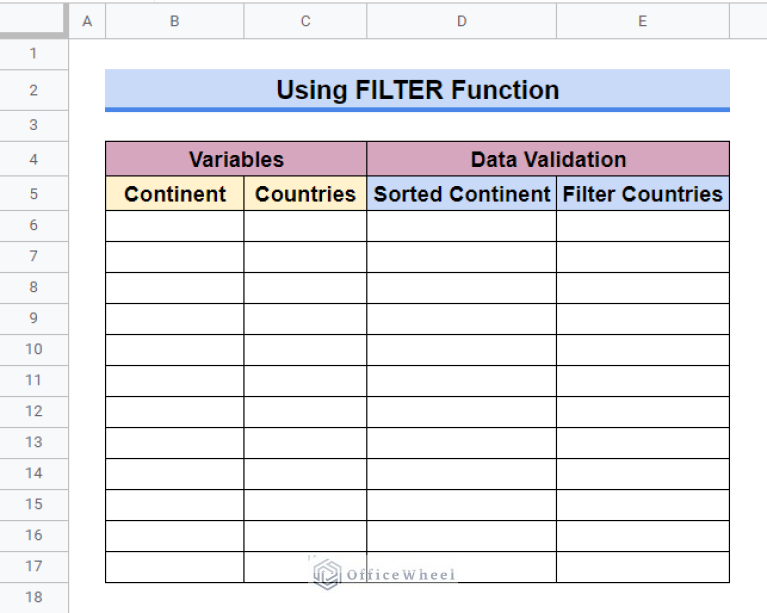767x613 pixels.
Task: Select row 18 header
Action: coord(34,597)
